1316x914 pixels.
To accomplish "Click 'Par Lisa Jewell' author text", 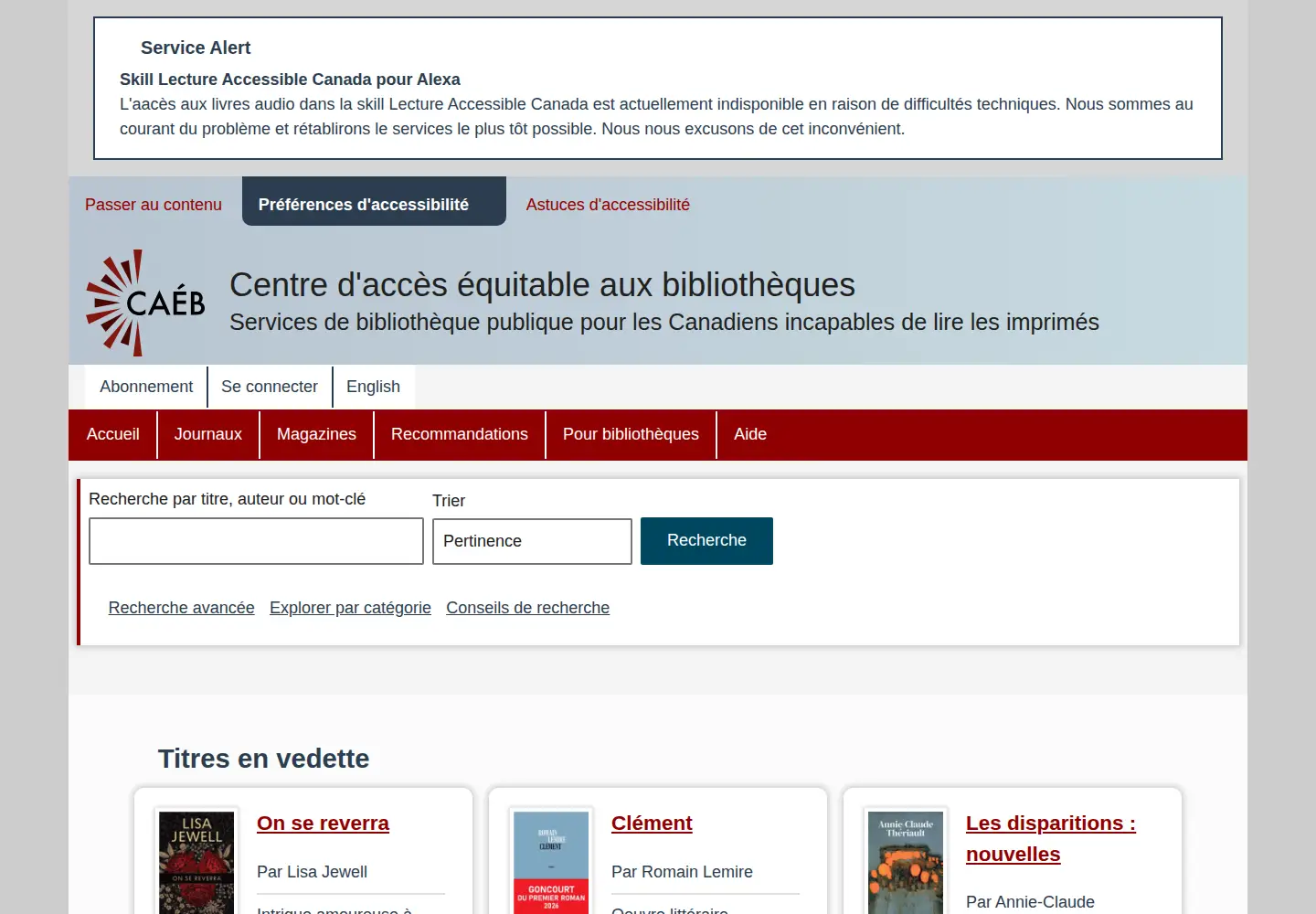I will (x=312, y=872).
